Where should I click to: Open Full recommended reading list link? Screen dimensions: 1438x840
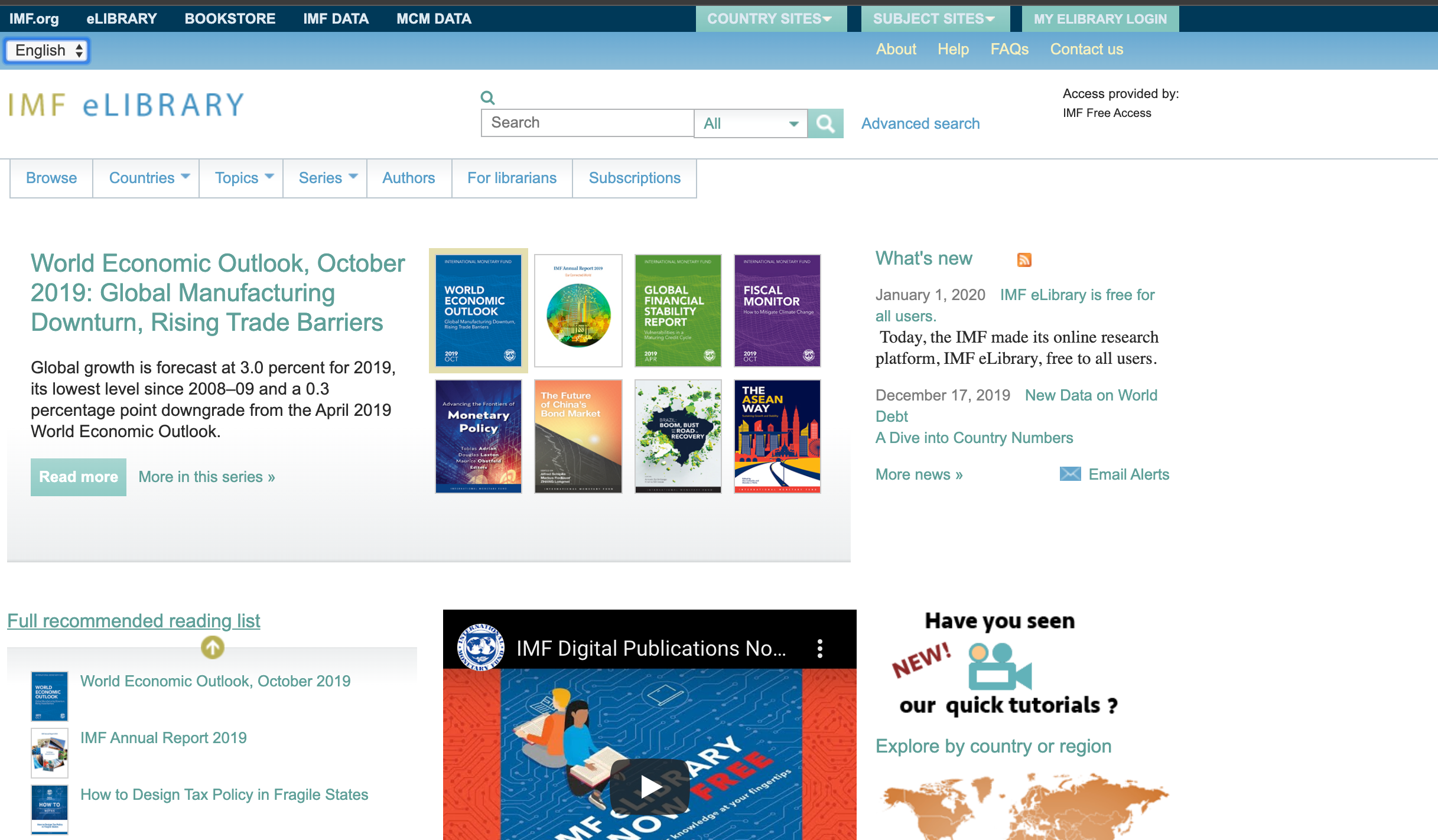click(134, 621)
